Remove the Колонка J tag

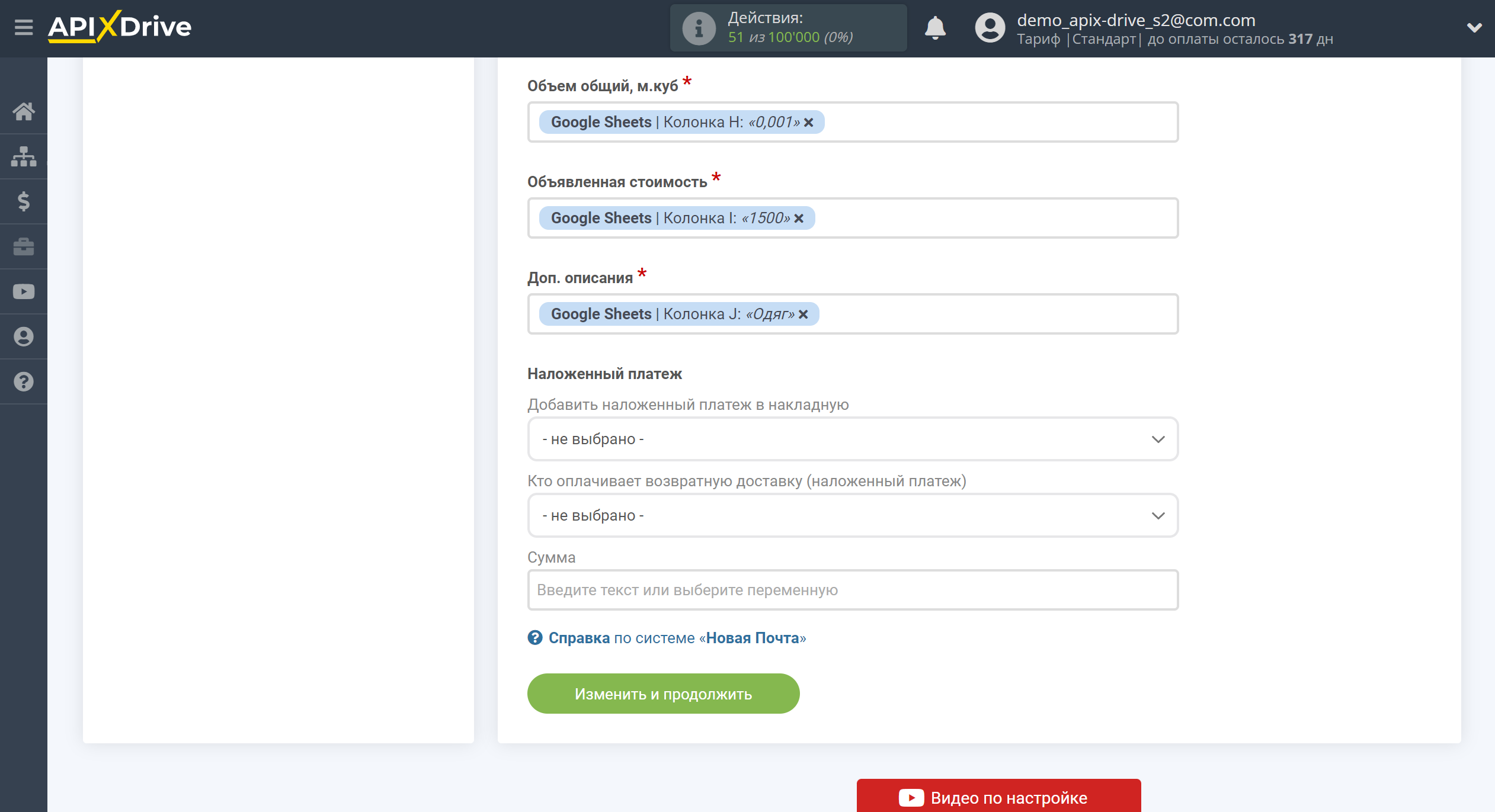pyautogui.click(x=803, y=314)
